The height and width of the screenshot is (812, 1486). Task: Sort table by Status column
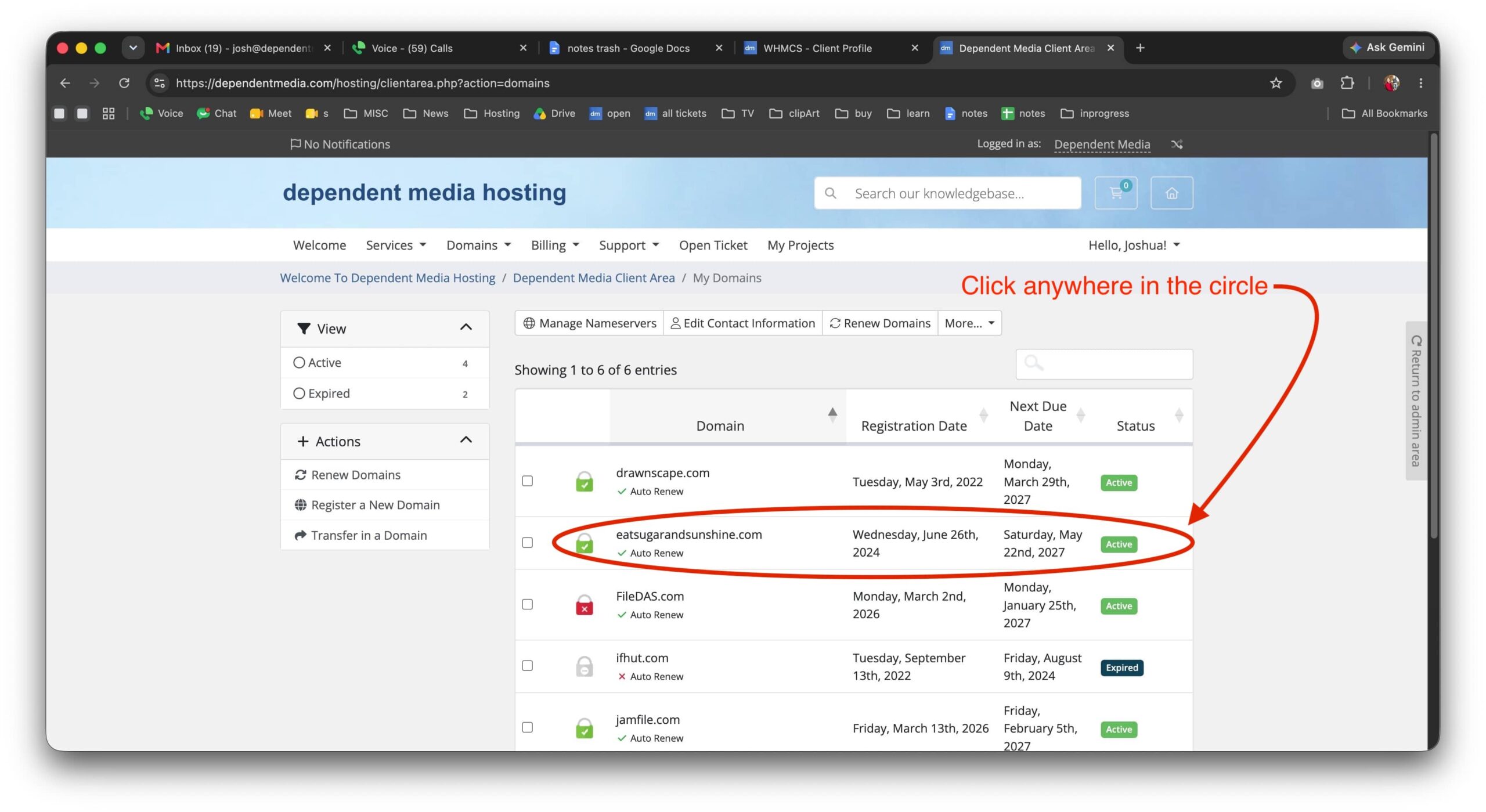click(1142, 416)
